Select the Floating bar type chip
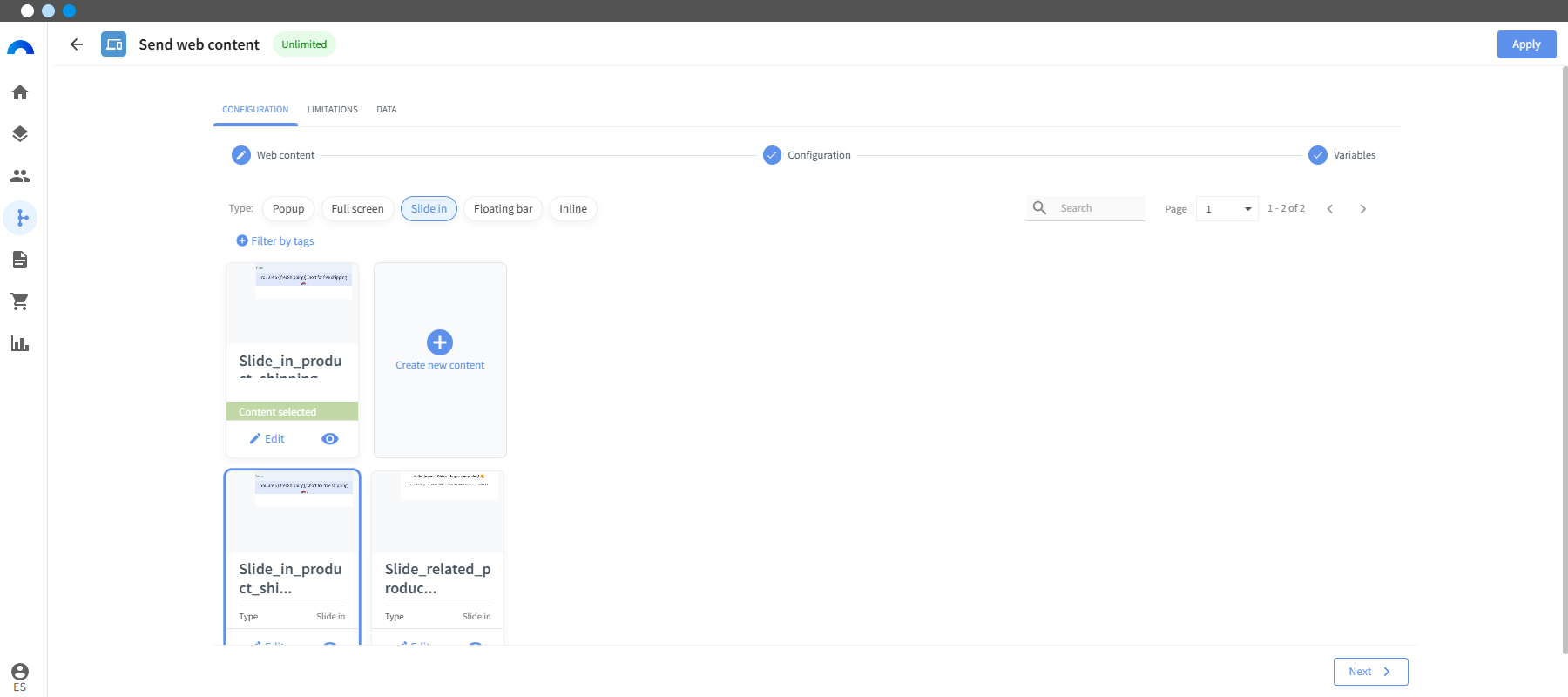Viewport: 1568px width, 697px height. [503, 209]
